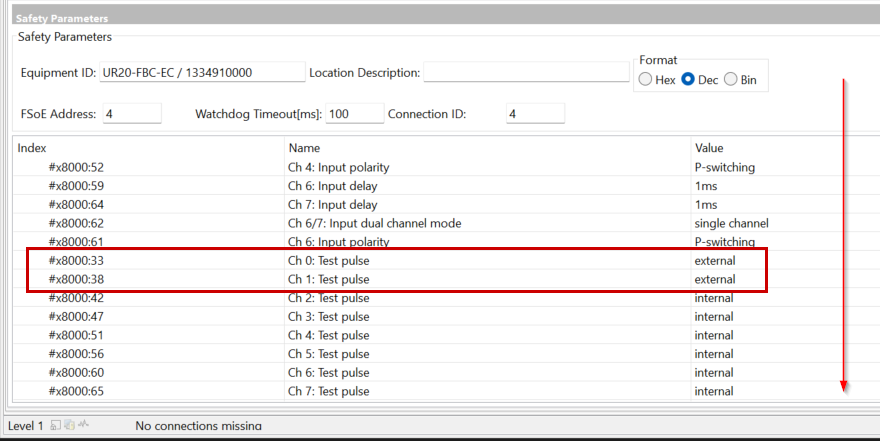Image resolution: width=880 pixels, height=441 pixels.
Task: Select the Dec format radio button
Action: (688, 80)
